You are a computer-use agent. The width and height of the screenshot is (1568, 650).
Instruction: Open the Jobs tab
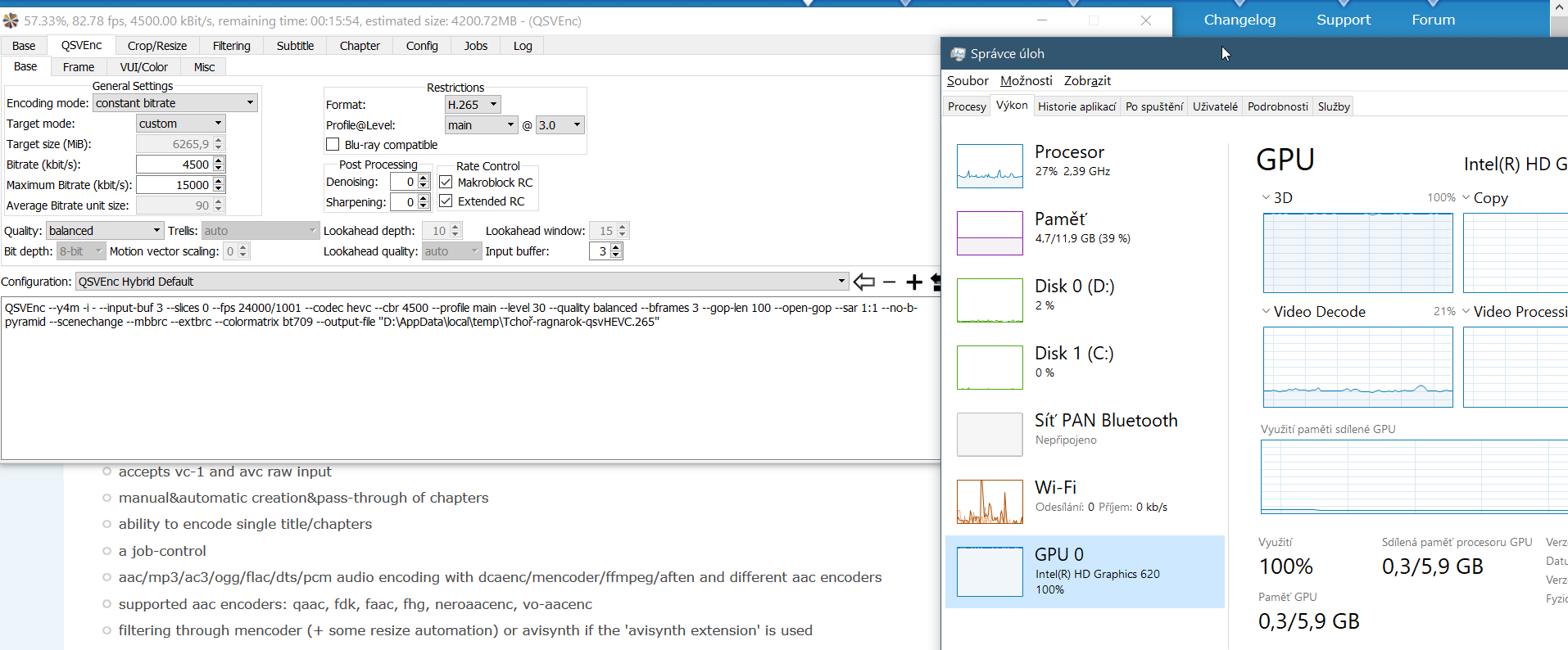(x=476, y=46)
